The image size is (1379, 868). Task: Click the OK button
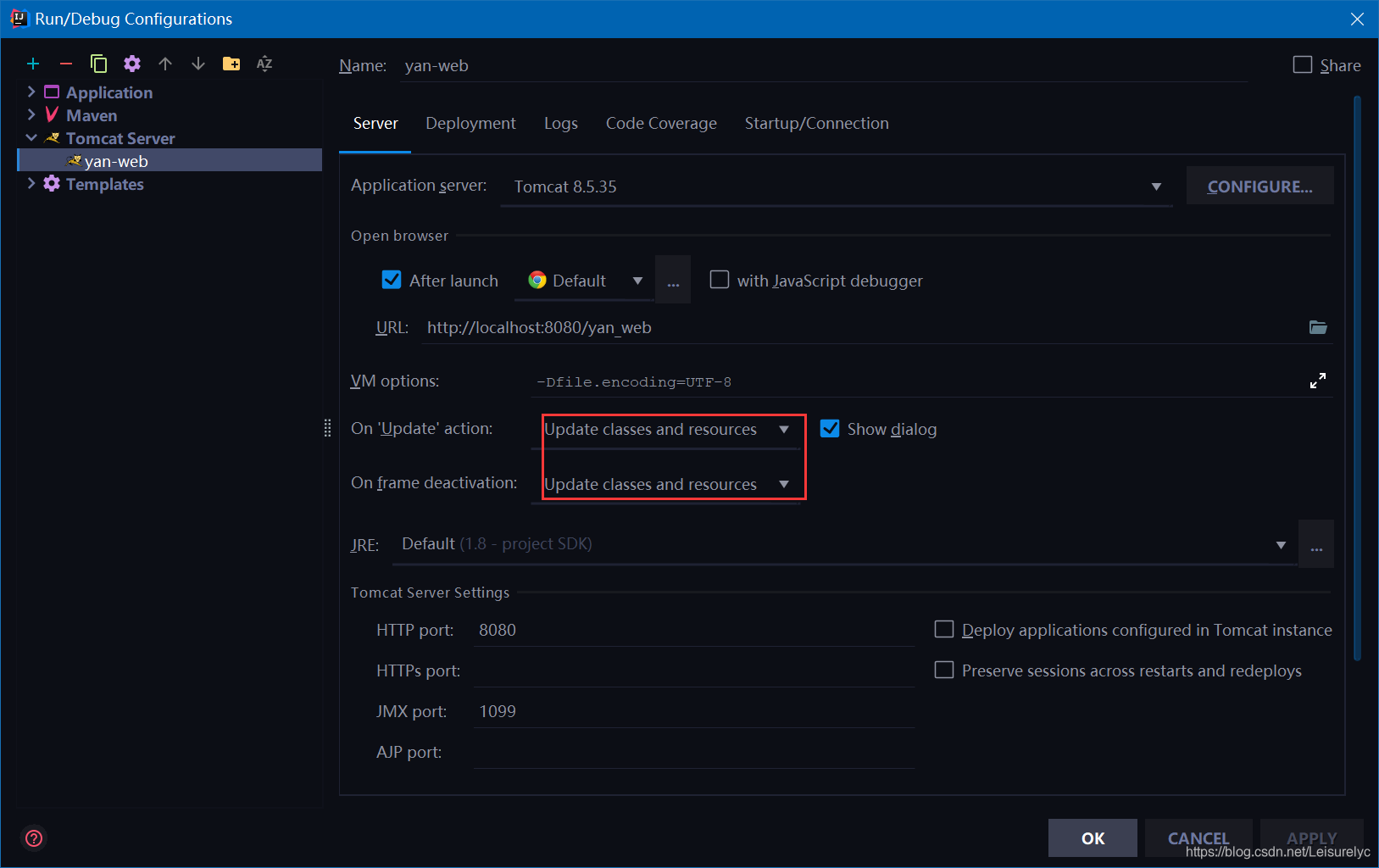[x=1093, y=837]
